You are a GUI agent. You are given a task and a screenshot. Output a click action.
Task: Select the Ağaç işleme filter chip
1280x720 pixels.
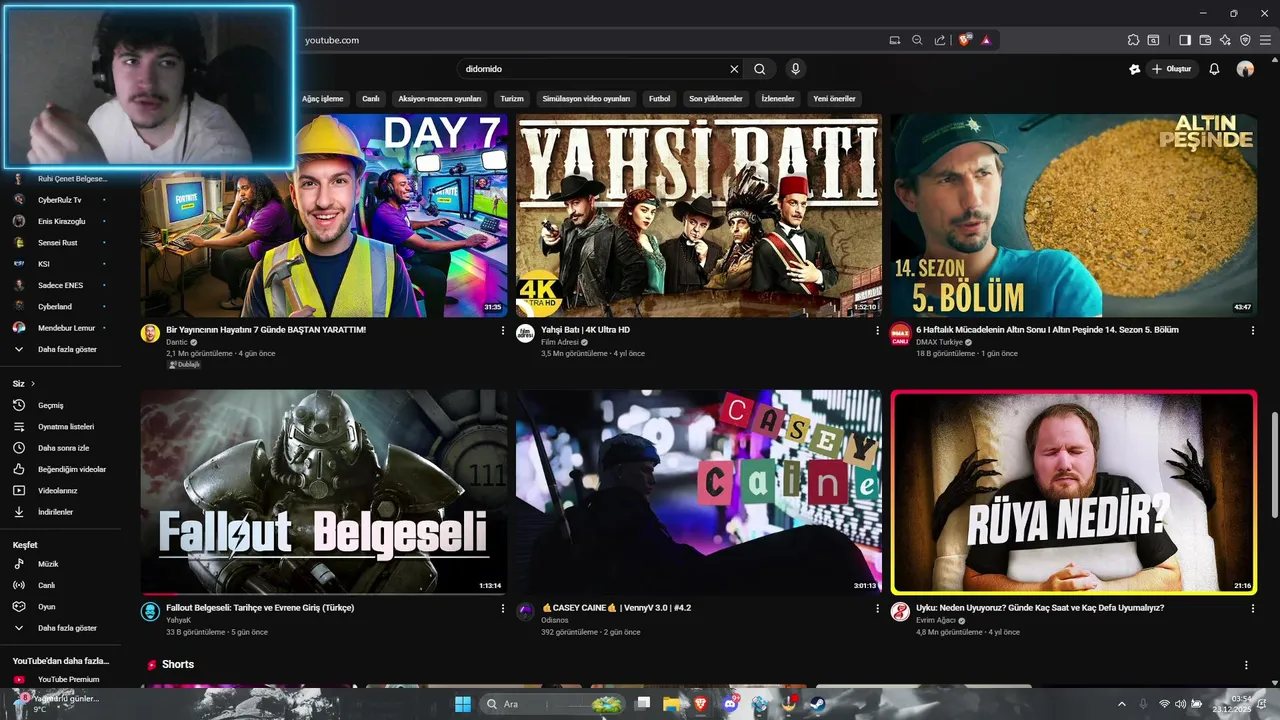coord(322,99)
